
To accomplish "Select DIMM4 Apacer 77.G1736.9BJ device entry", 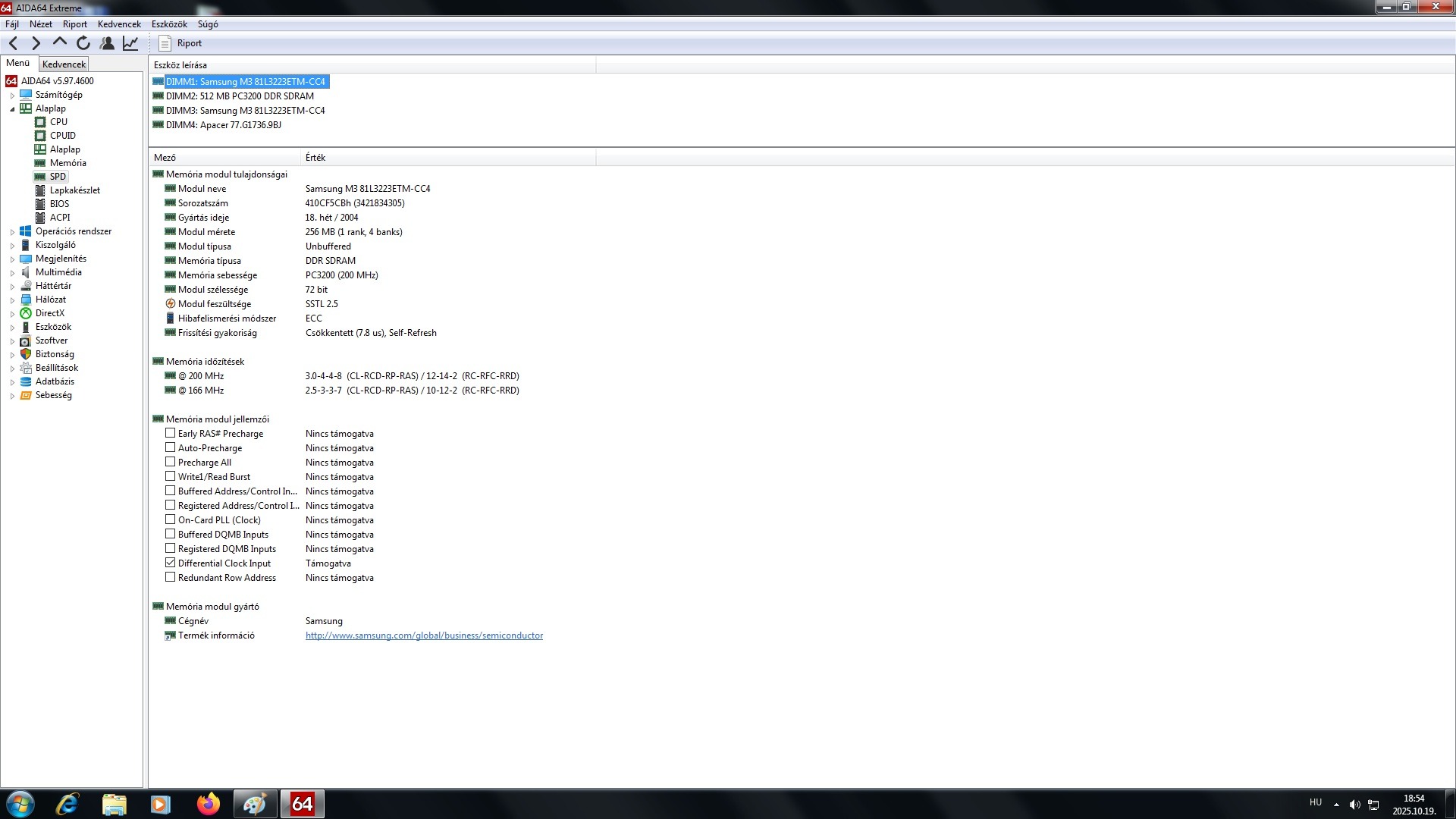I will pos(223,125).
